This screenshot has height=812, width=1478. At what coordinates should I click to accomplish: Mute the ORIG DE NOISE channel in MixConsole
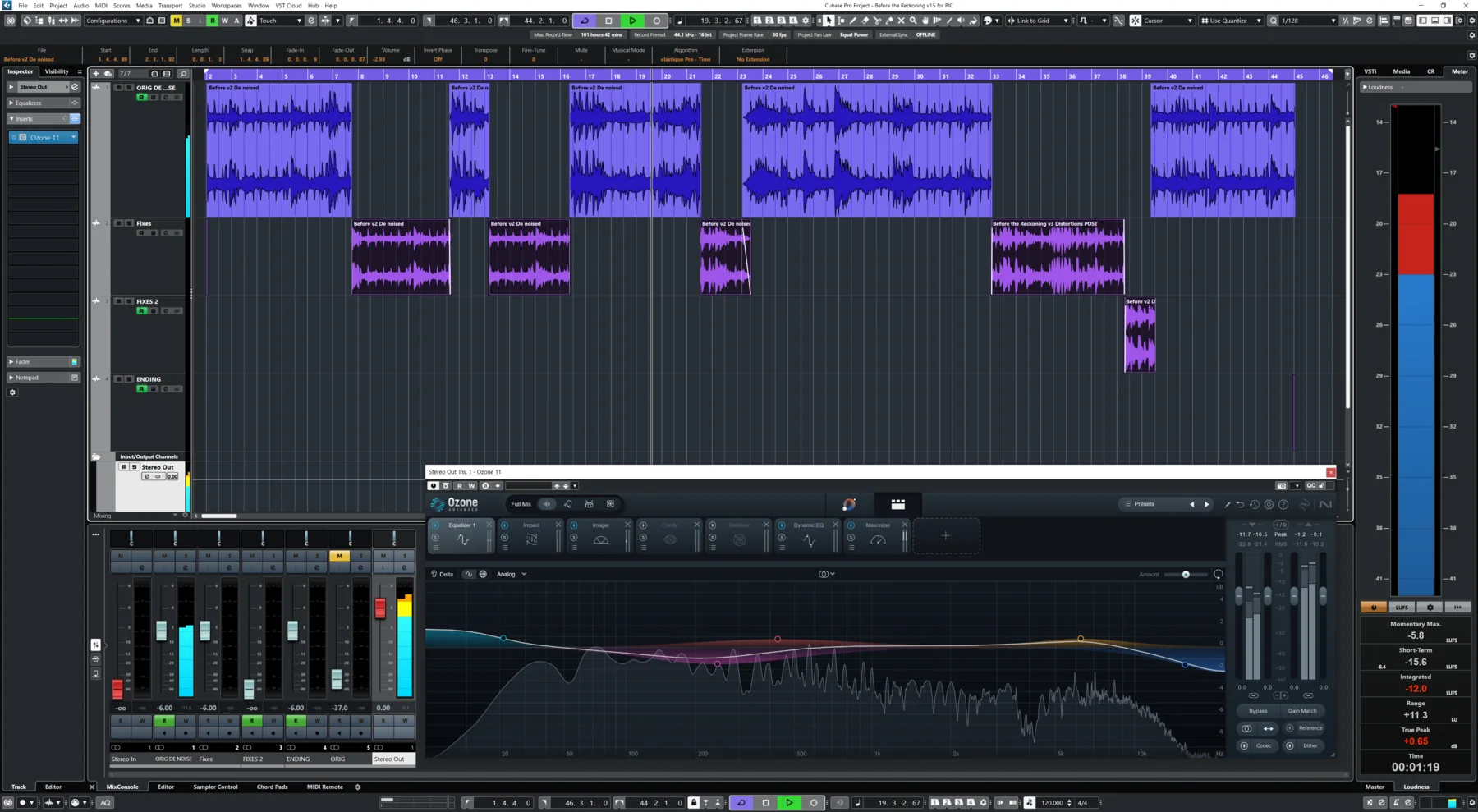click(x=163, y=556)
